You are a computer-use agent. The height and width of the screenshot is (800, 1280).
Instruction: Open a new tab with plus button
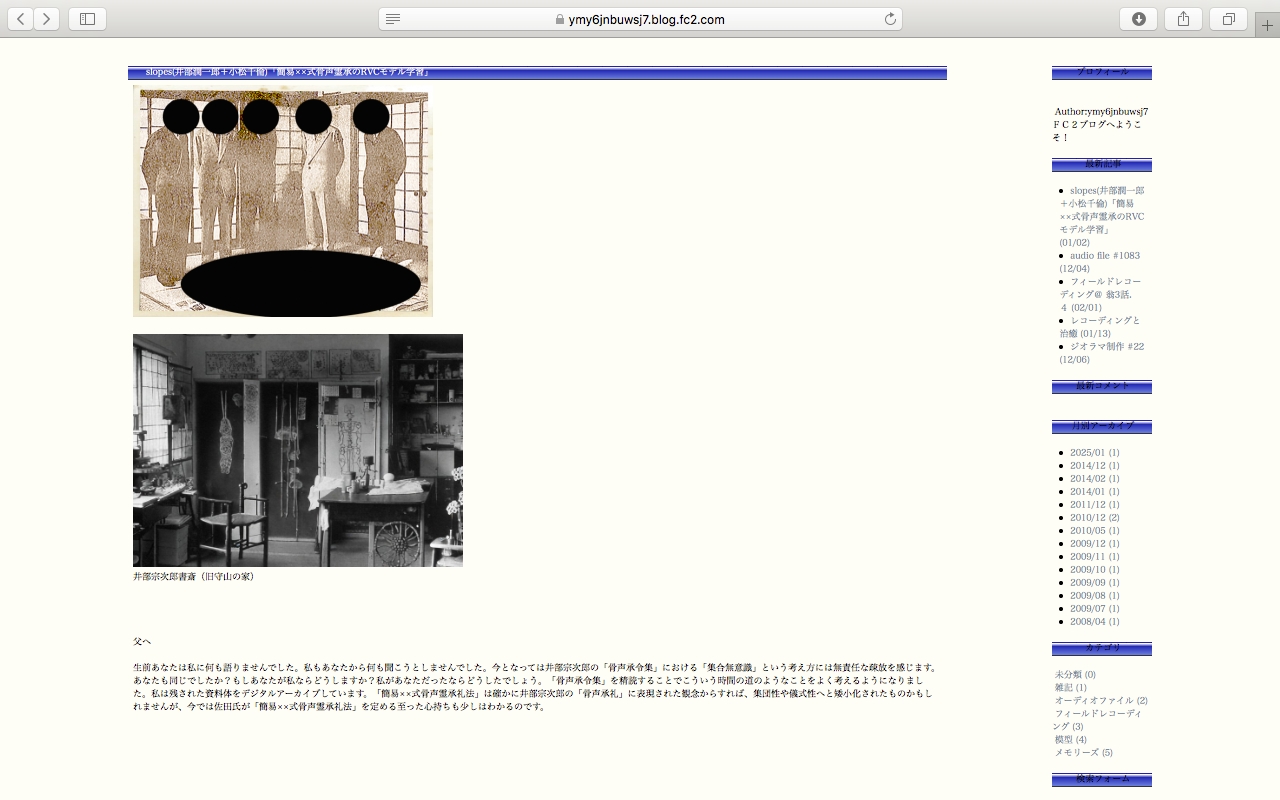coord(1267,26)
